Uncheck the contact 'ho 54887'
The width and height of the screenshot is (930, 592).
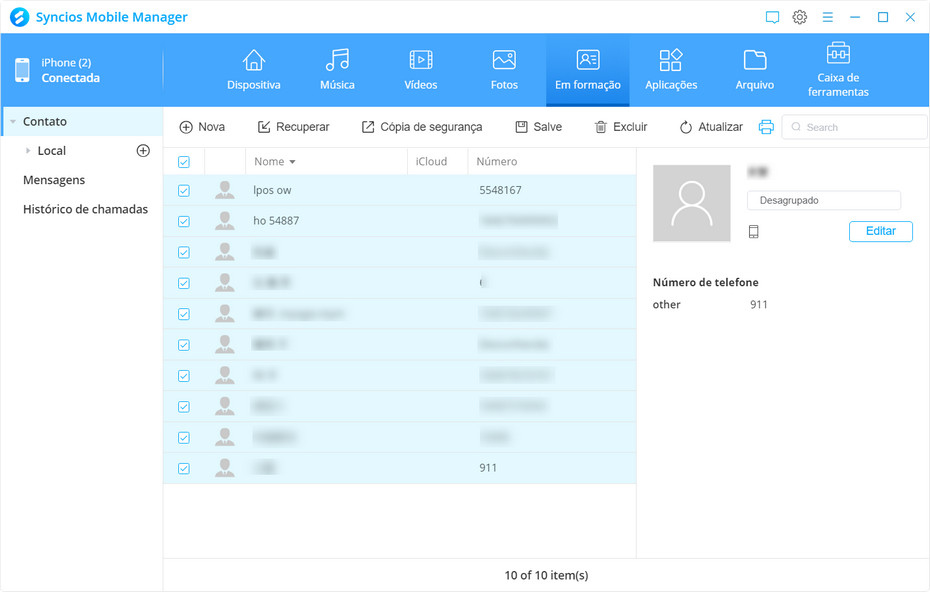pyautogui.click(x=184, y=221)
